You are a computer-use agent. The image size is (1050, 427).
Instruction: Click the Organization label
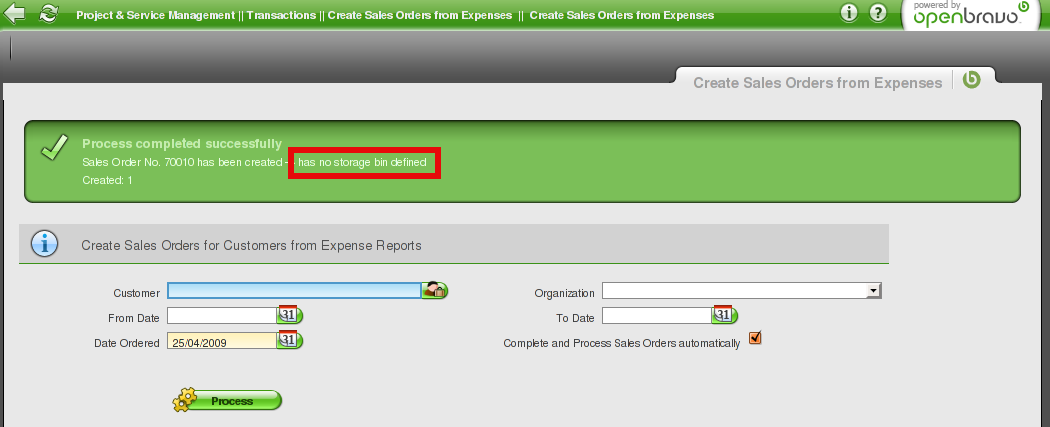pos(565,293)
